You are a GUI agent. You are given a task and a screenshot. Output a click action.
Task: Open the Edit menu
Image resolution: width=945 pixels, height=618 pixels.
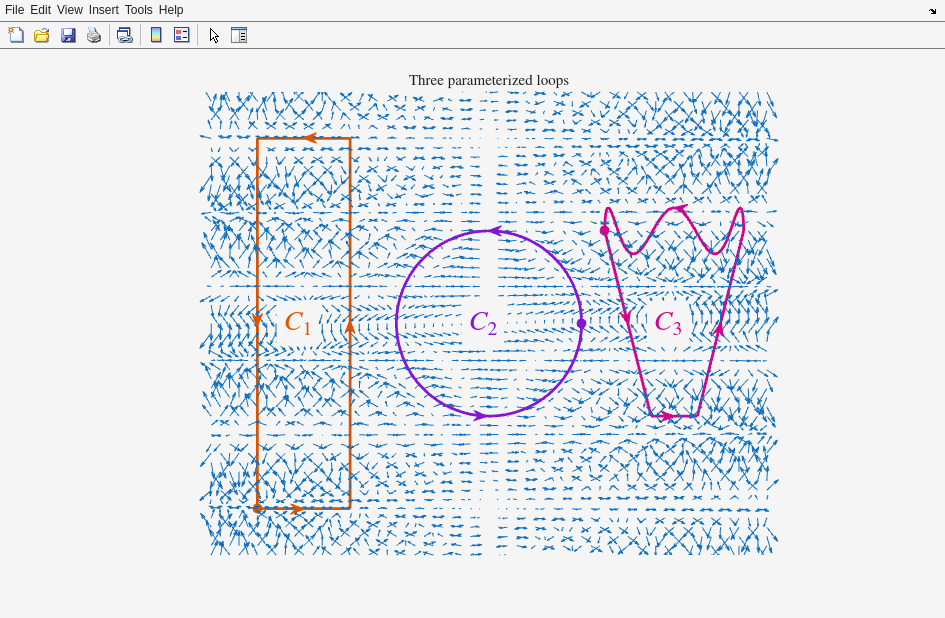pyautogui.click(x=40, y=10)
